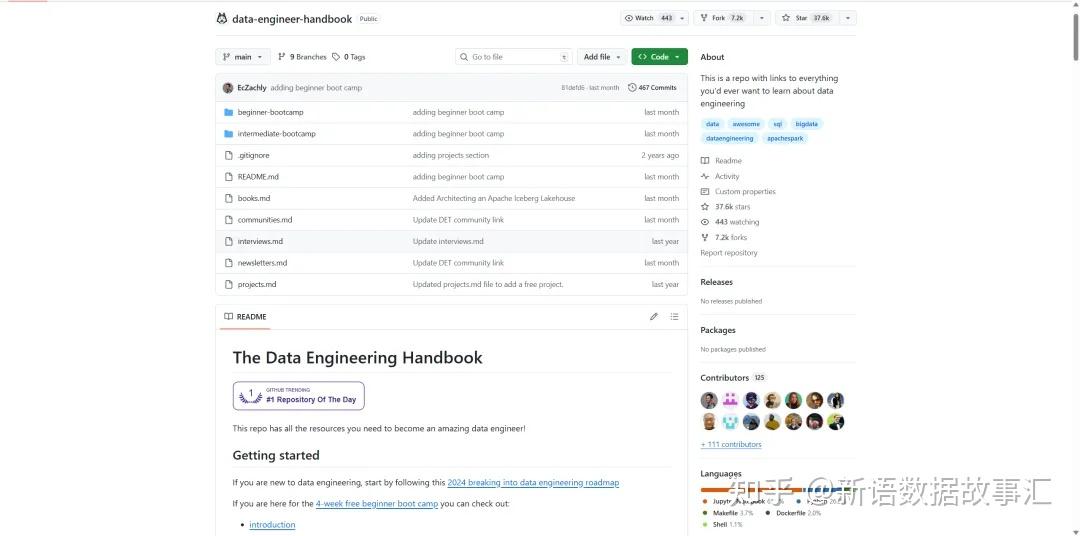Click the repository owner avatar icon
The width and height of the screenshot is (1080, 536).
(x=221, y=19)
